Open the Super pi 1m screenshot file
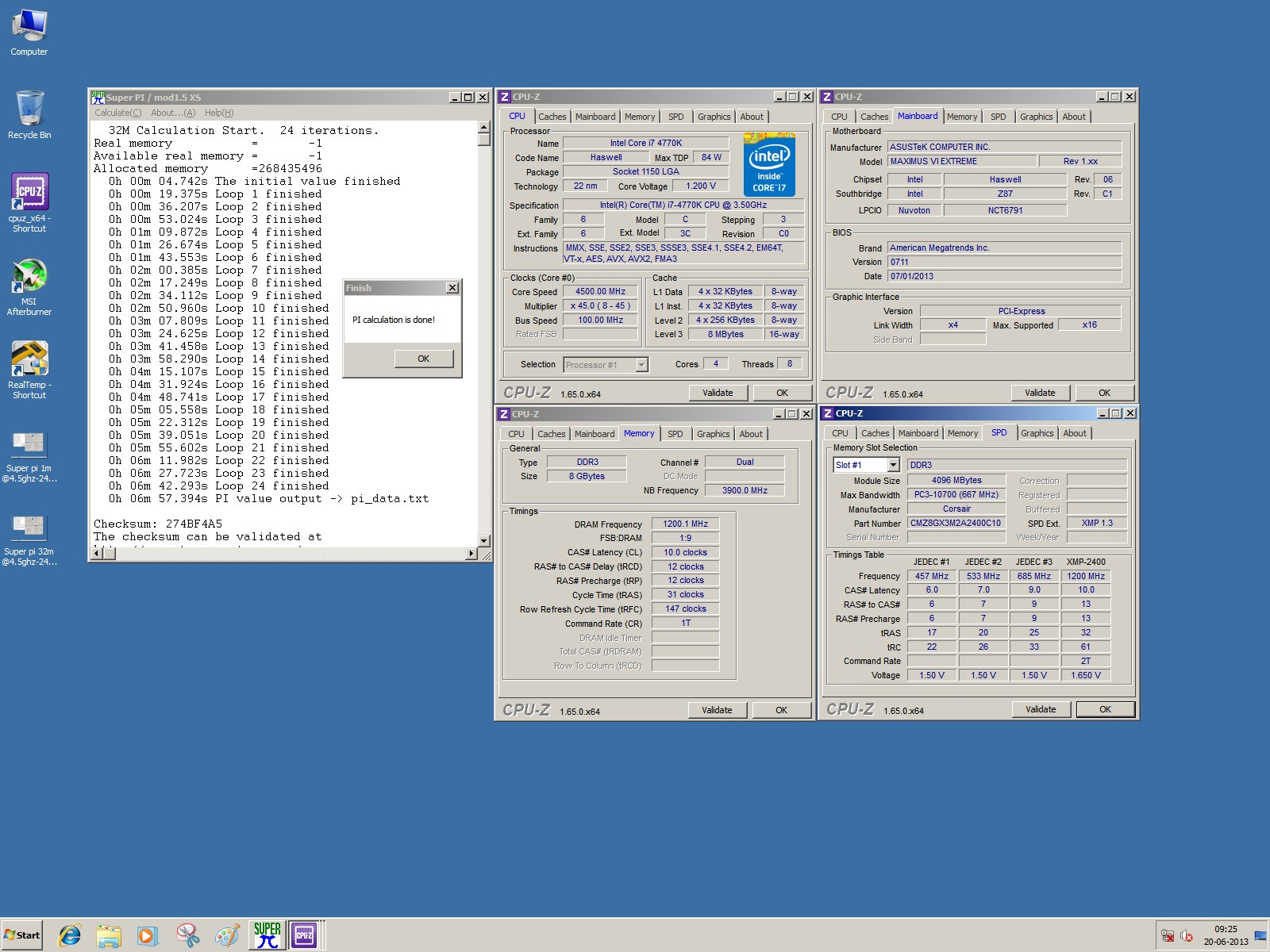The image size is (1270, 952). [x=29, y=456]
